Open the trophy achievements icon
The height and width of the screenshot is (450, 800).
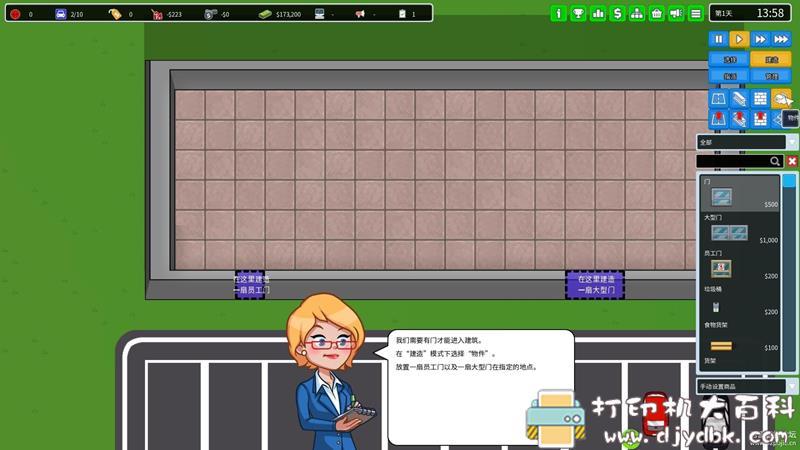578,14
